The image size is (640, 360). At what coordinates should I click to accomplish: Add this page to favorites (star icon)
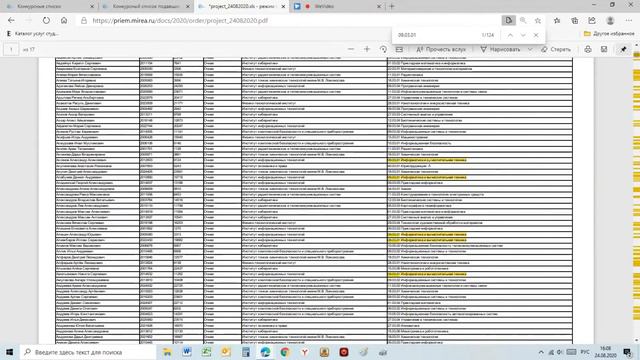(x=538, y=20)
